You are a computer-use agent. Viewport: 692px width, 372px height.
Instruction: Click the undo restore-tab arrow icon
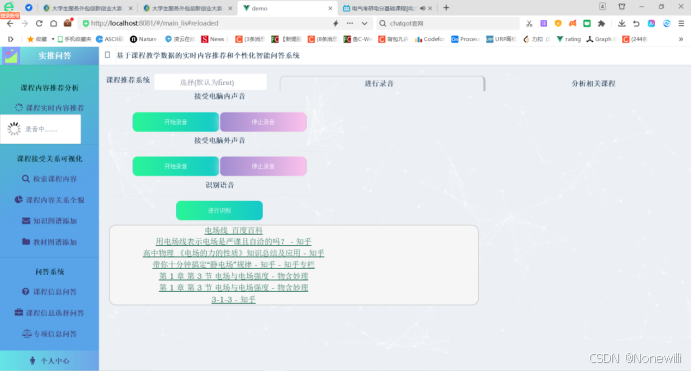636,23
